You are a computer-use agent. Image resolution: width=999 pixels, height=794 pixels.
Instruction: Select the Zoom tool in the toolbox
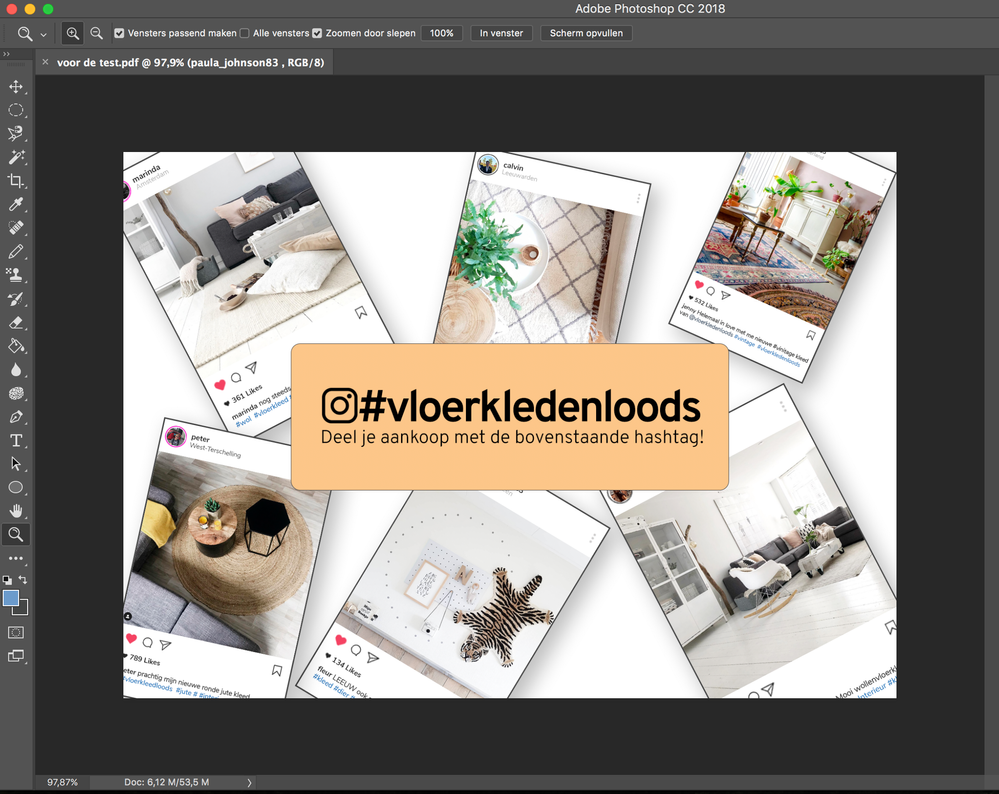[16, 535]
